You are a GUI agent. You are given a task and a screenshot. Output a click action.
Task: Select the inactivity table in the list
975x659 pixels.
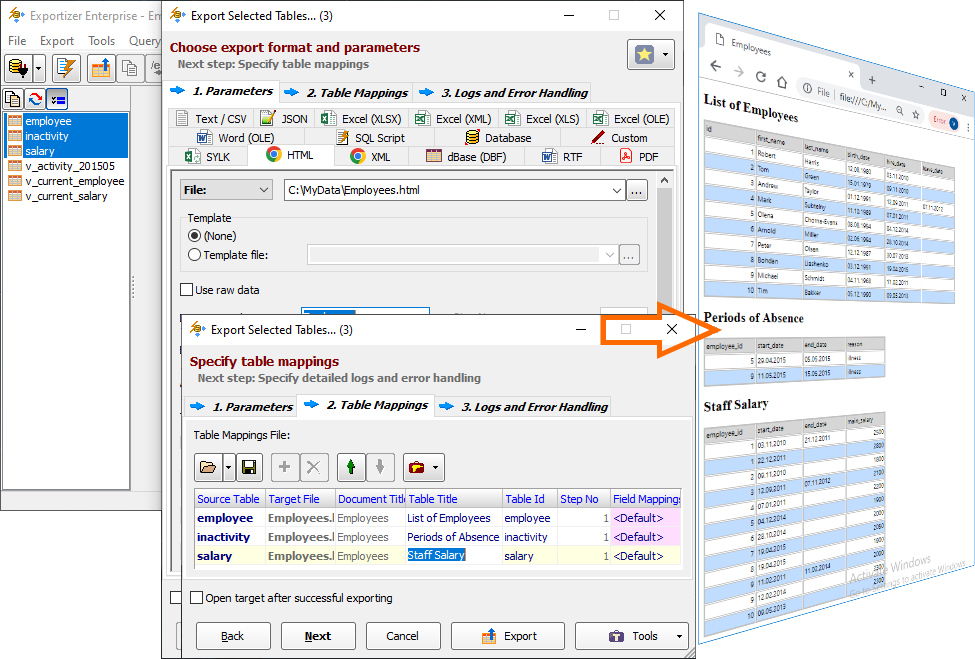tap(67, 136)
